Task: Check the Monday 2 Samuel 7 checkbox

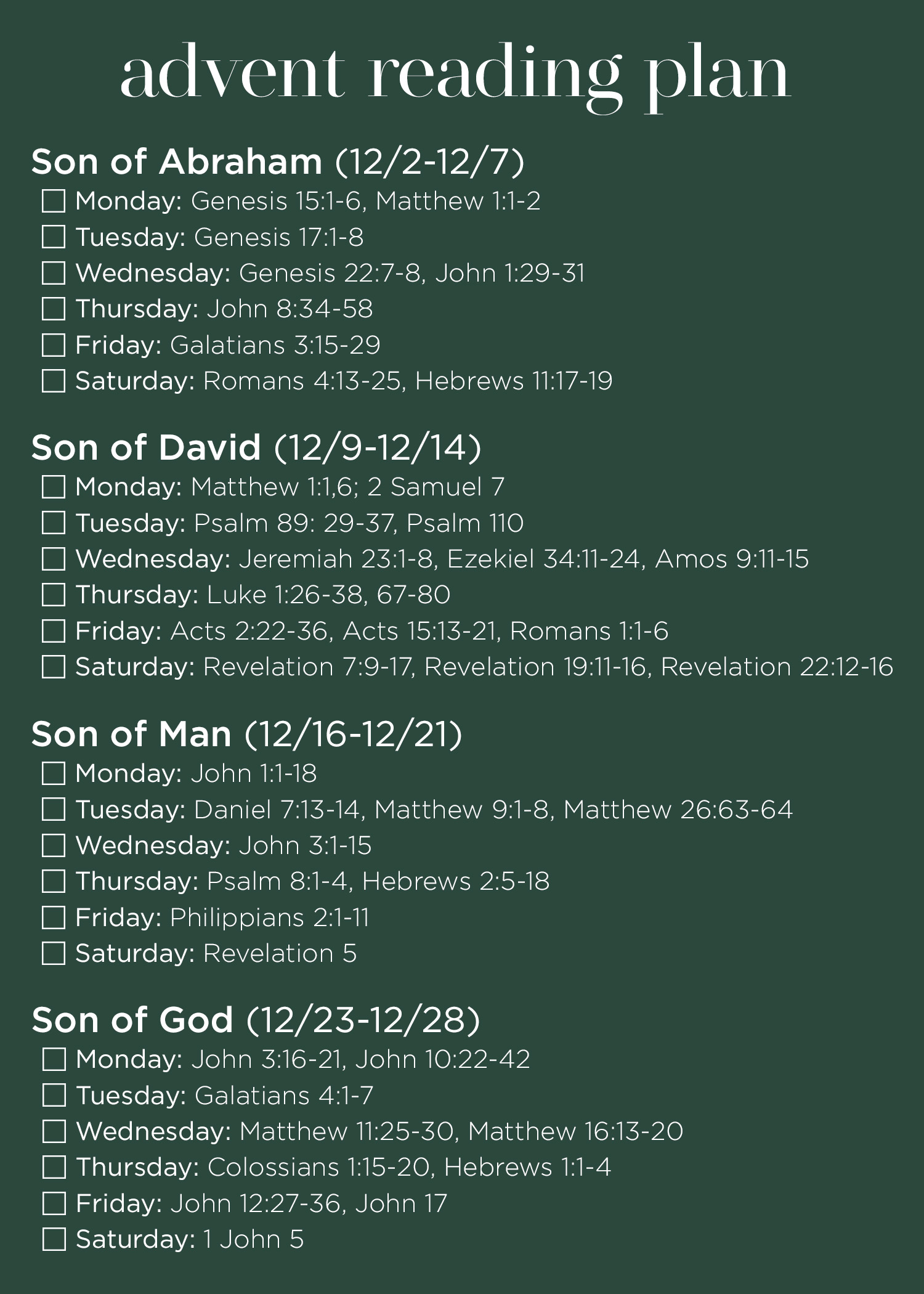Action: coord(54,487)
